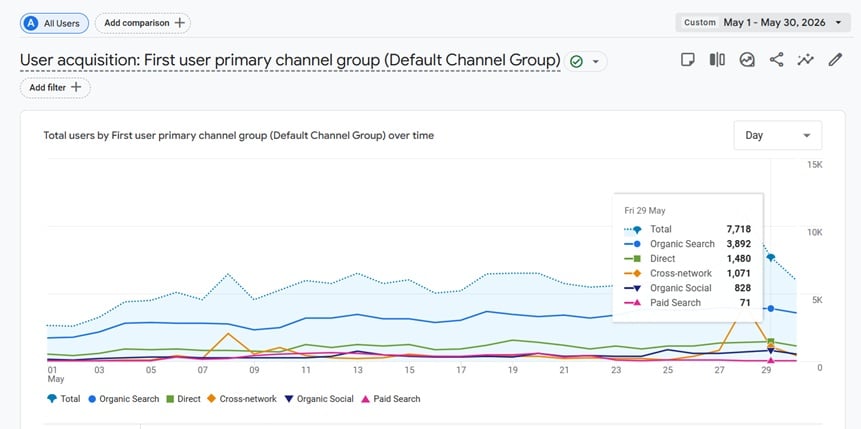Click the 19 x-axis date label
This screenshot has width=861, height=429.
(x=512, y=370)
